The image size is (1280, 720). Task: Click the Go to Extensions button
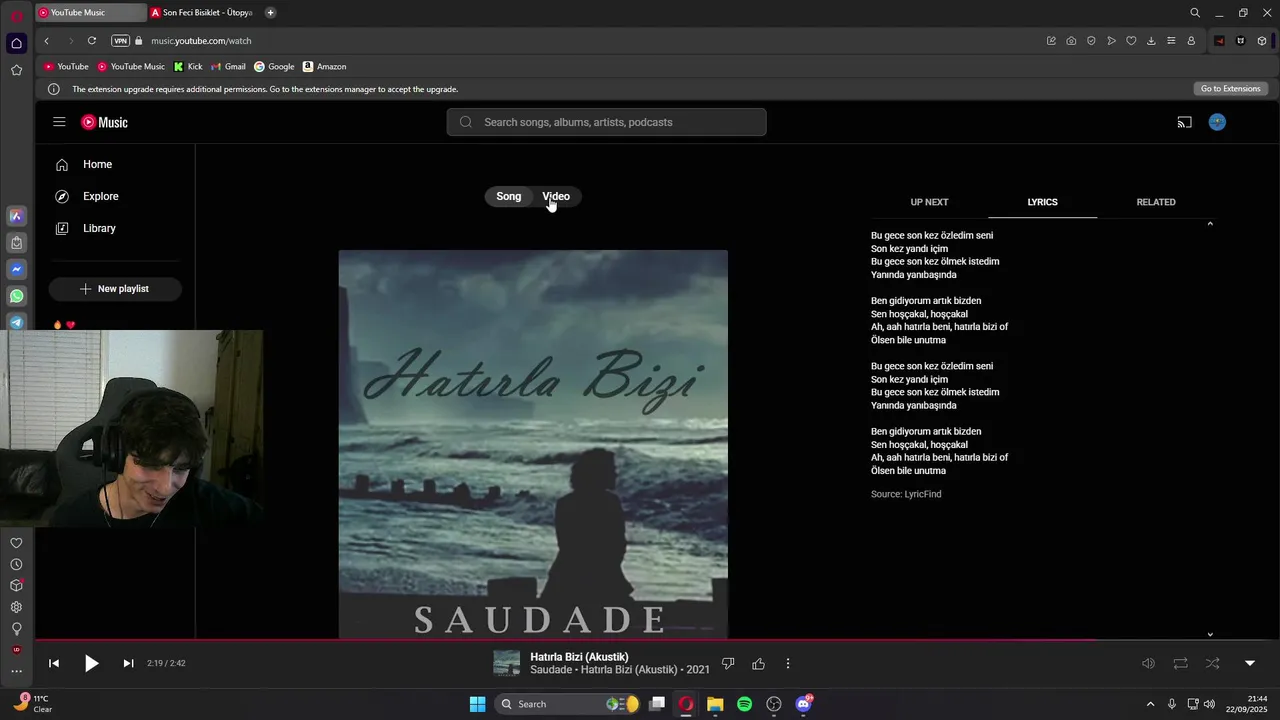coord(1230,89)
